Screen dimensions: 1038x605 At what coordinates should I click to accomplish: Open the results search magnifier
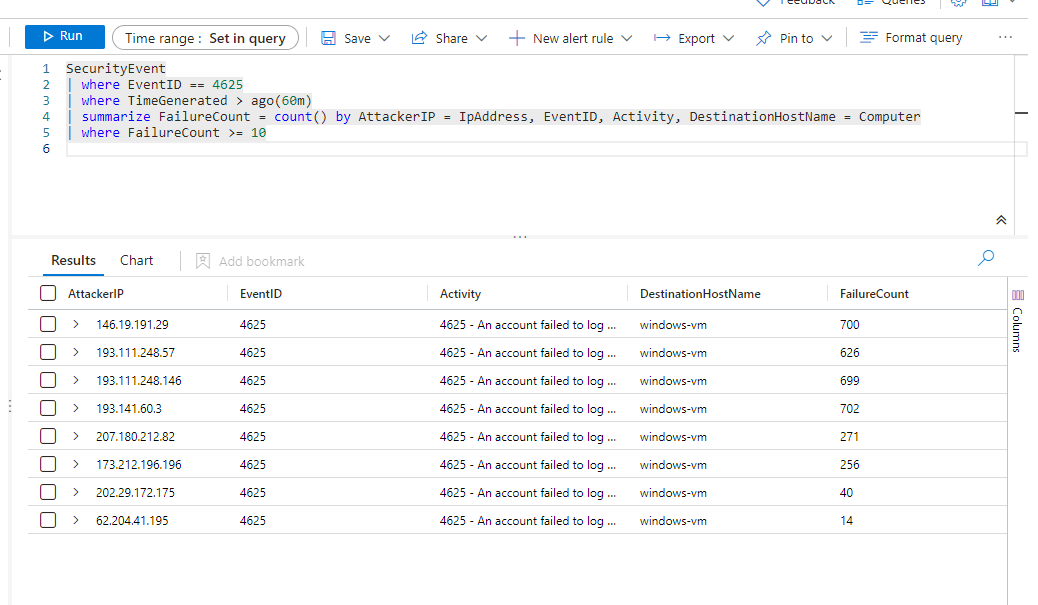tap(985, 258)
